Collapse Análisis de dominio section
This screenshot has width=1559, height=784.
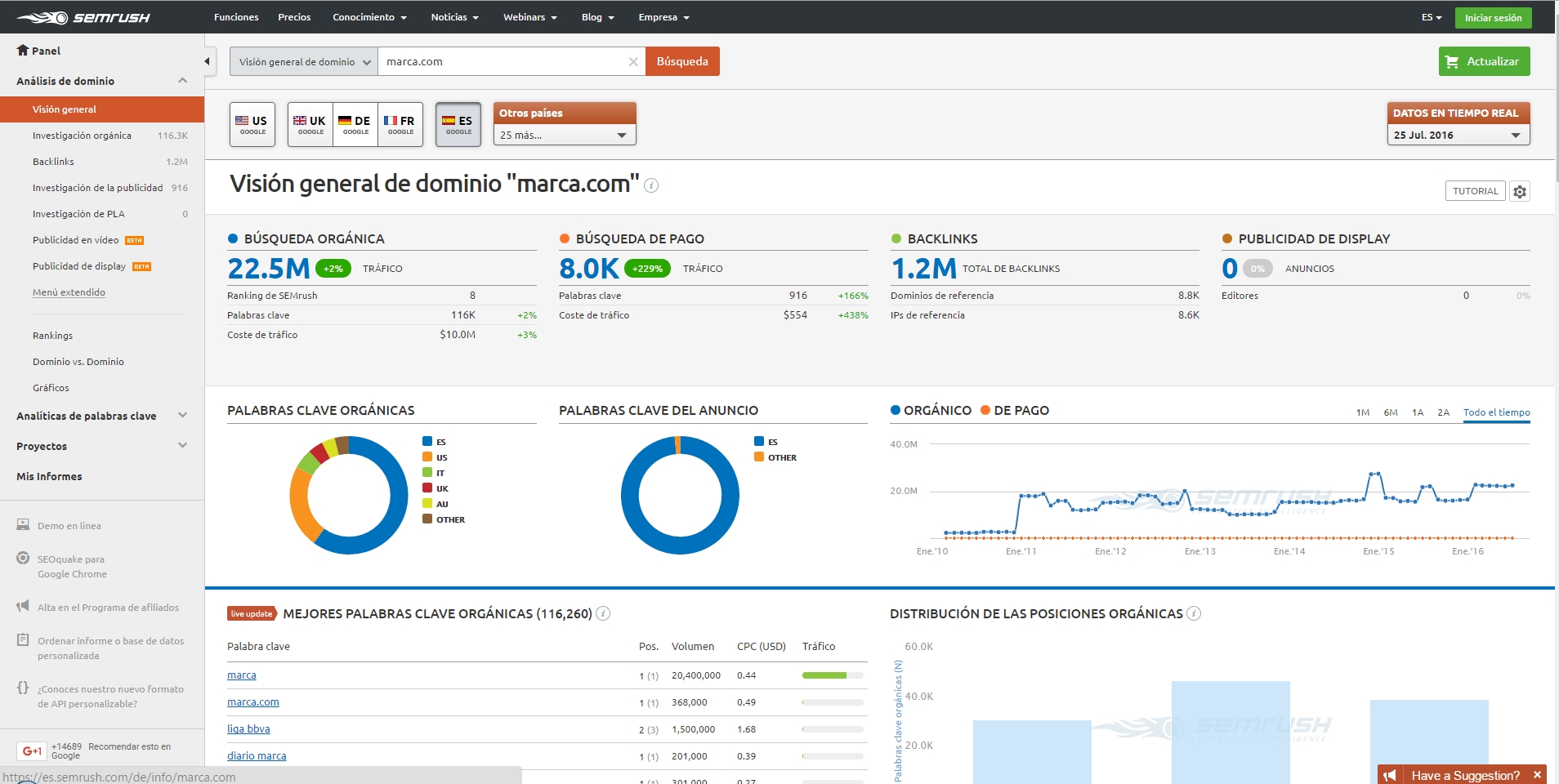[x=182, y=80]
